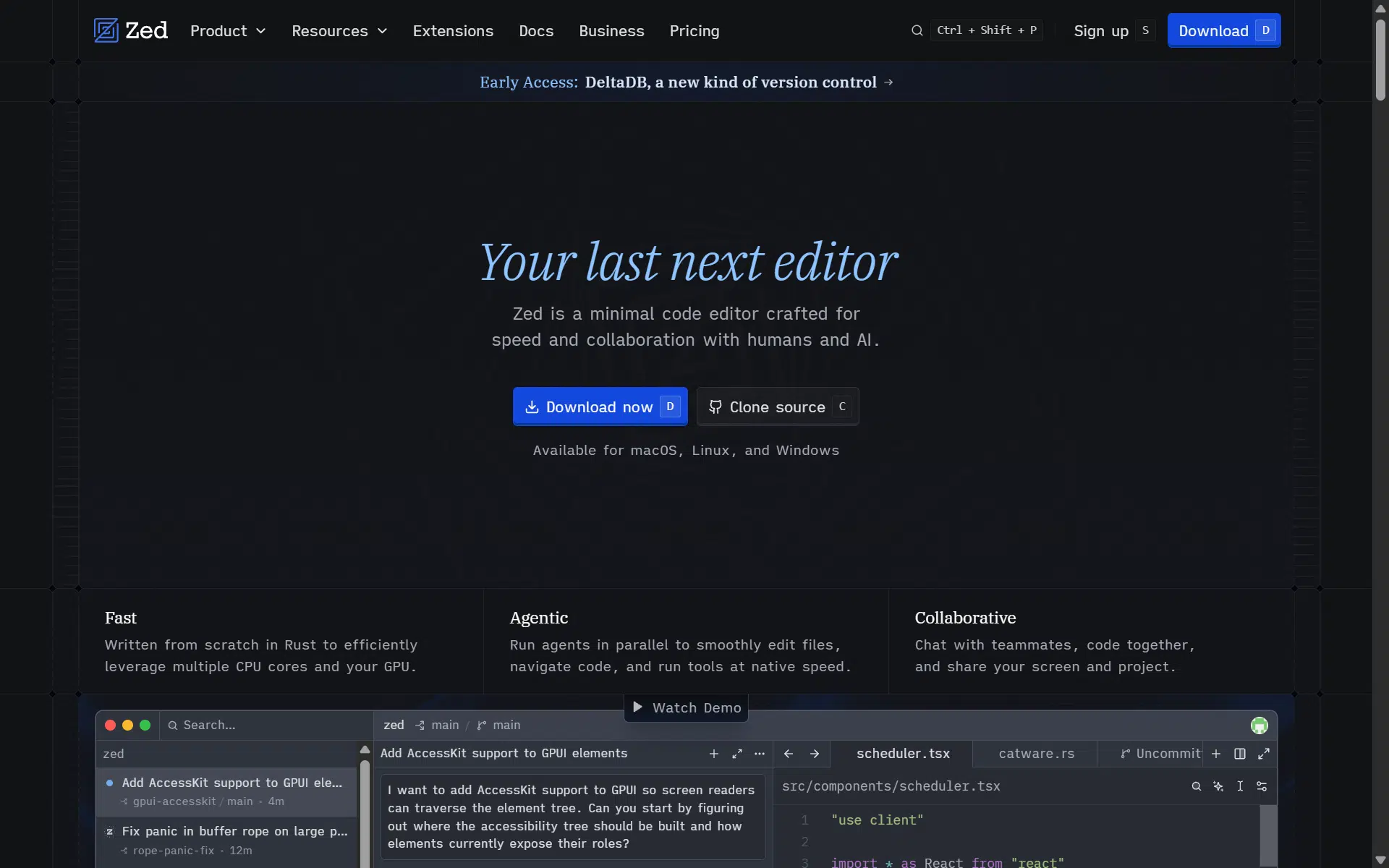Open editor settings sliders icon
Viewport: 1389px width, 868px height.
tap(1262, 786)
